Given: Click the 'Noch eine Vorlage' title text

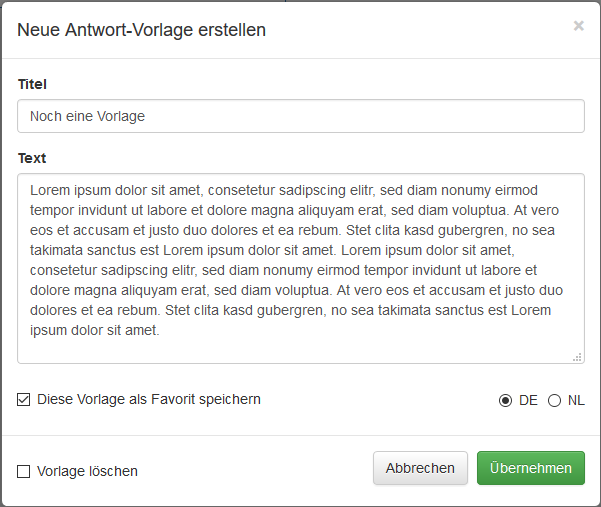Looking at the screenshot, I should 87,116.
